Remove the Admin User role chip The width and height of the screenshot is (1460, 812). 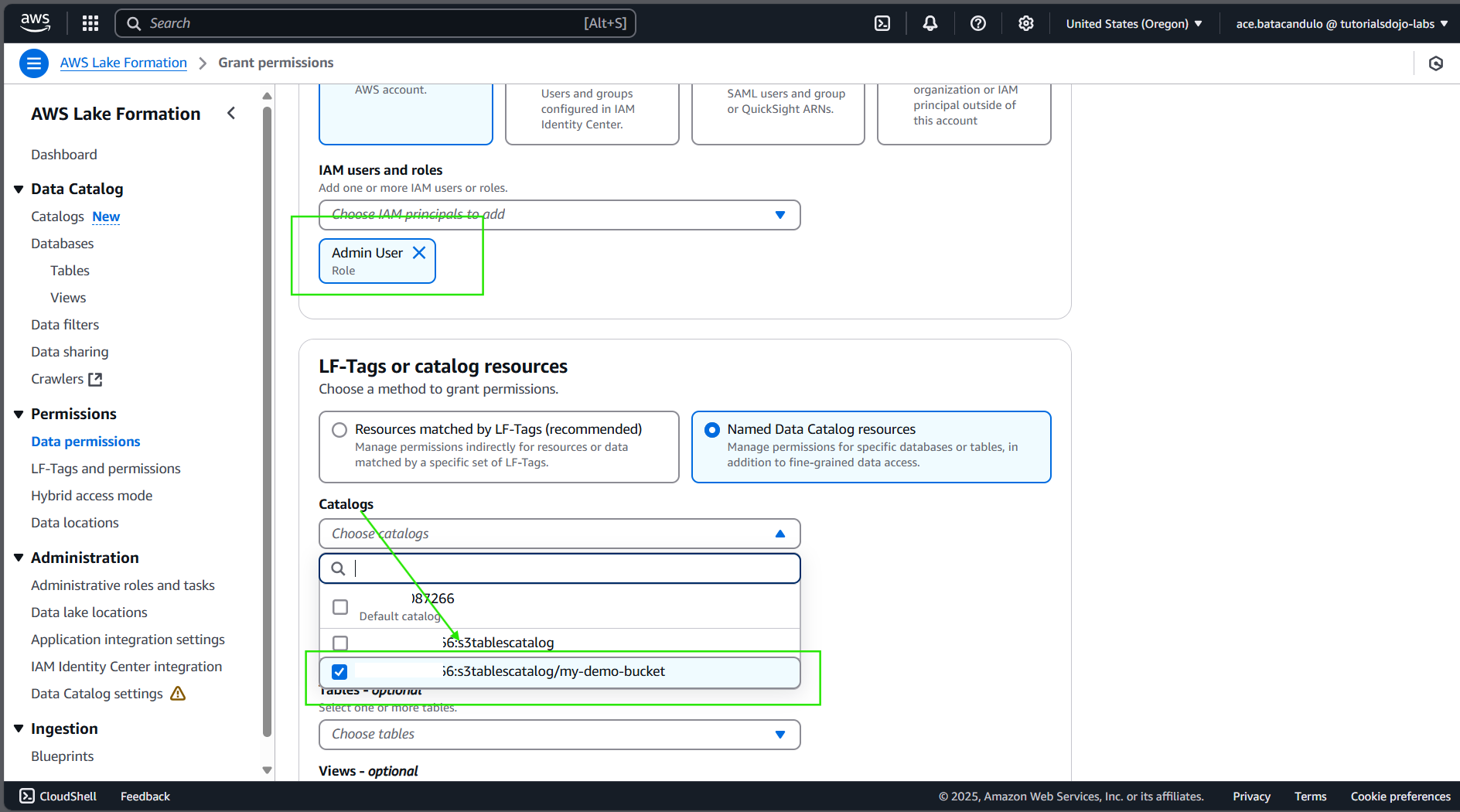419,253
